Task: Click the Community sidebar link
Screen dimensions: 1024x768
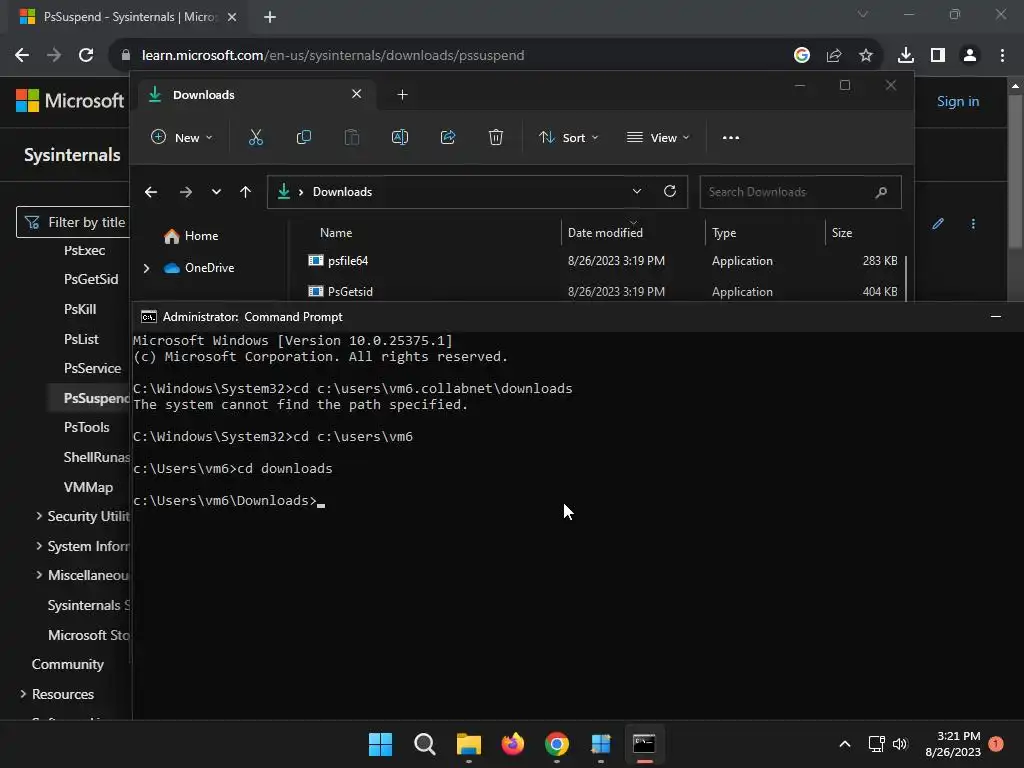Action: pyautogui.click(x=68, y=664)
